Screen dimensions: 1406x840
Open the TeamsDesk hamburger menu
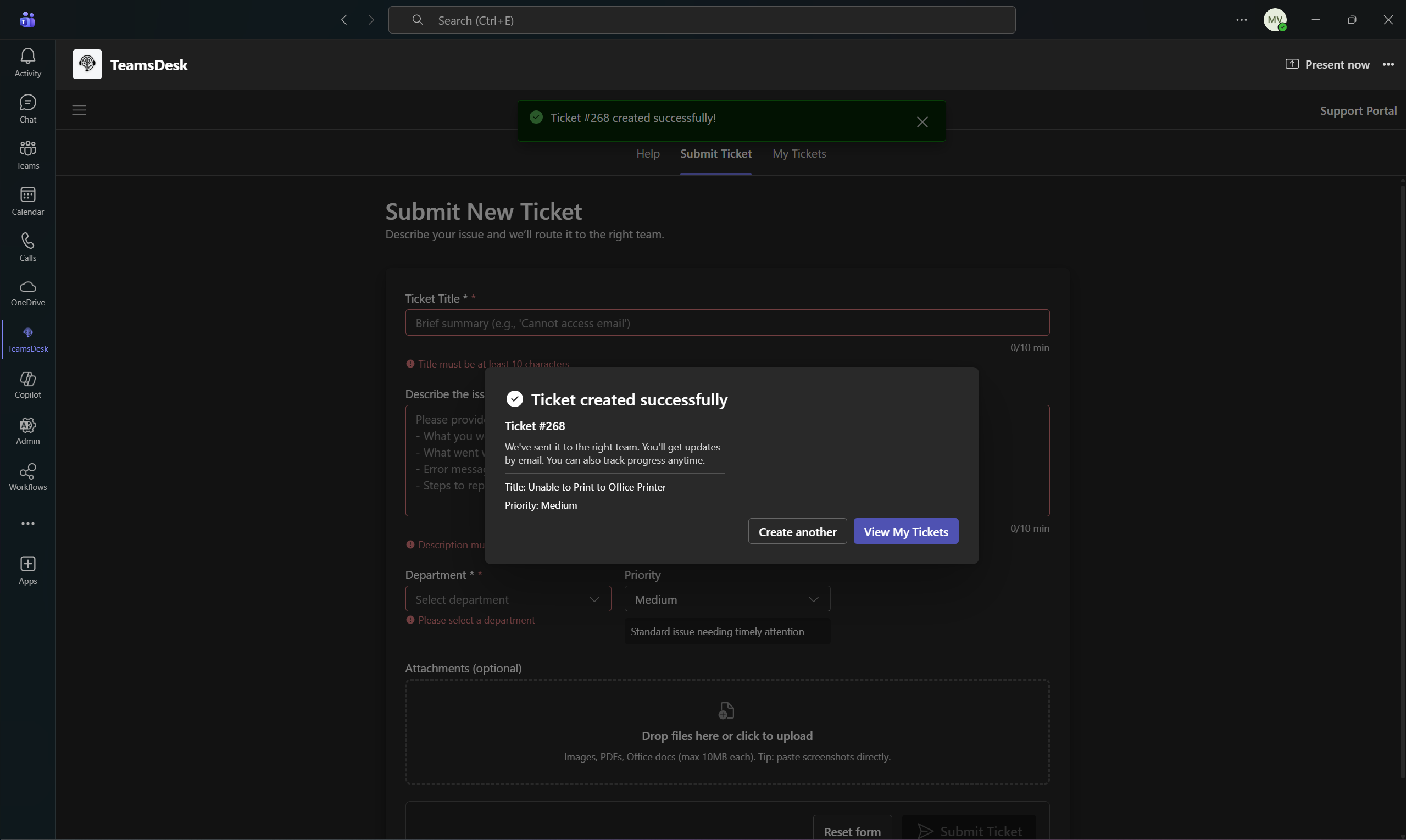tap(79, 110)
